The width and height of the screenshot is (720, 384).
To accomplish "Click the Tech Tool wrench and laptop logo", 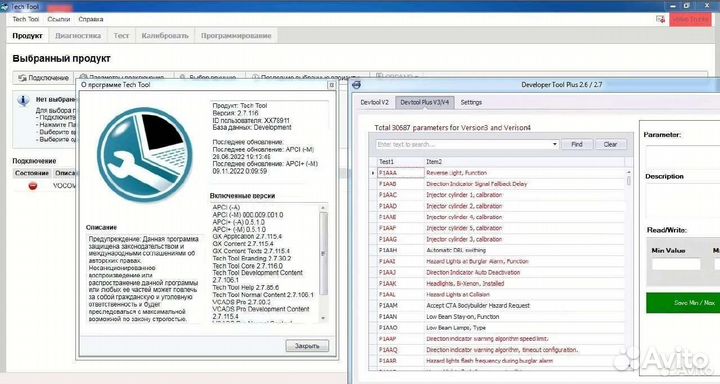I will 145,155.
